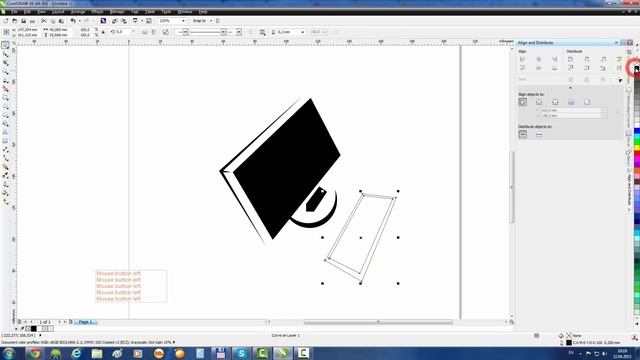Open the Undo history dropdown arrow
This screenshot has width=640, height=360.
tap(79, 21)
